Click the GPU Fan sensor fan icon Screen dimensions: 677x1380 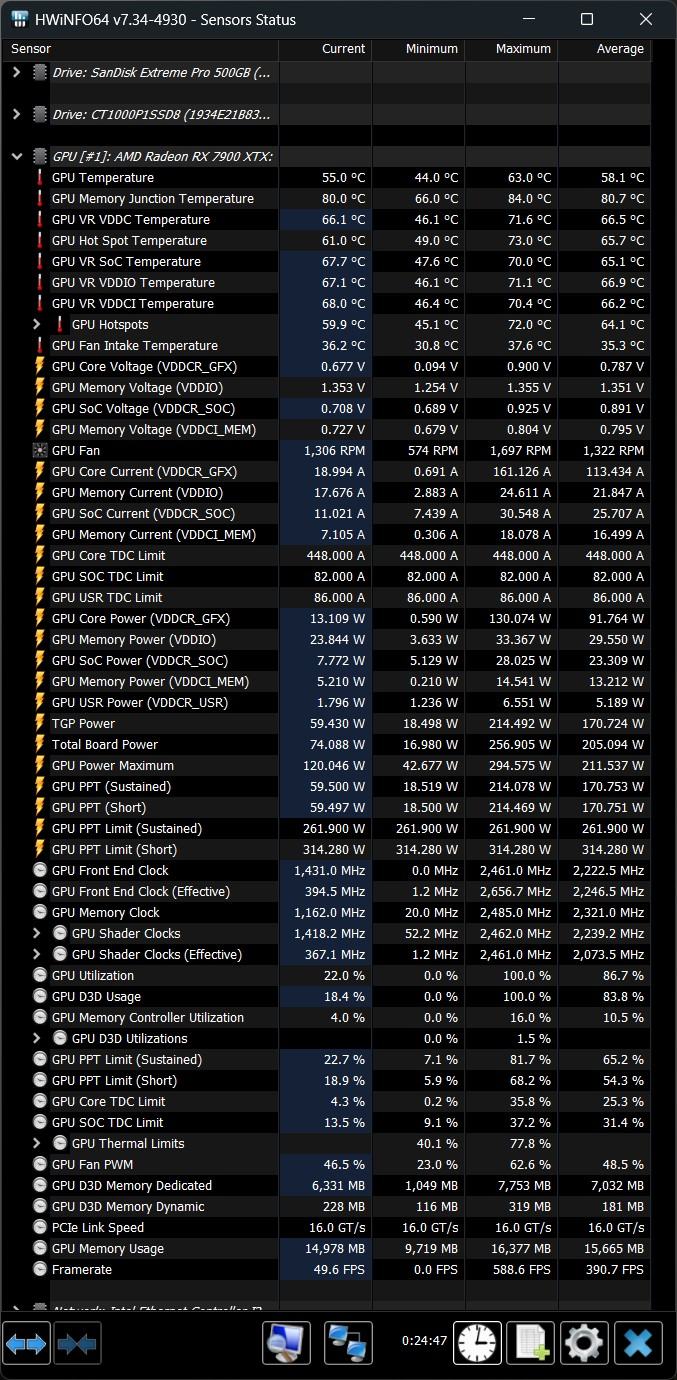(40, 450)
